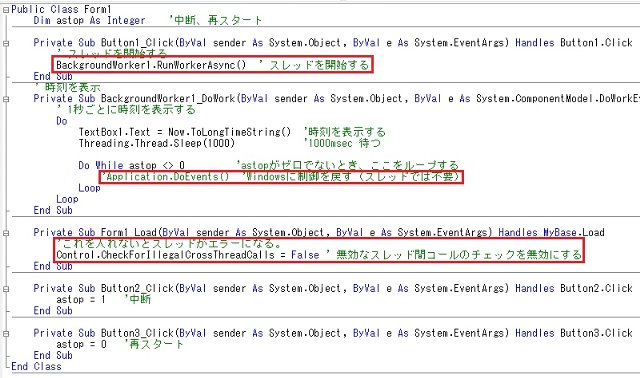640x378 pixels.
Task: Click 'Control.CheckForIllegalCrossThreadCalls = False' statement
Action: (x=188, y=255)
